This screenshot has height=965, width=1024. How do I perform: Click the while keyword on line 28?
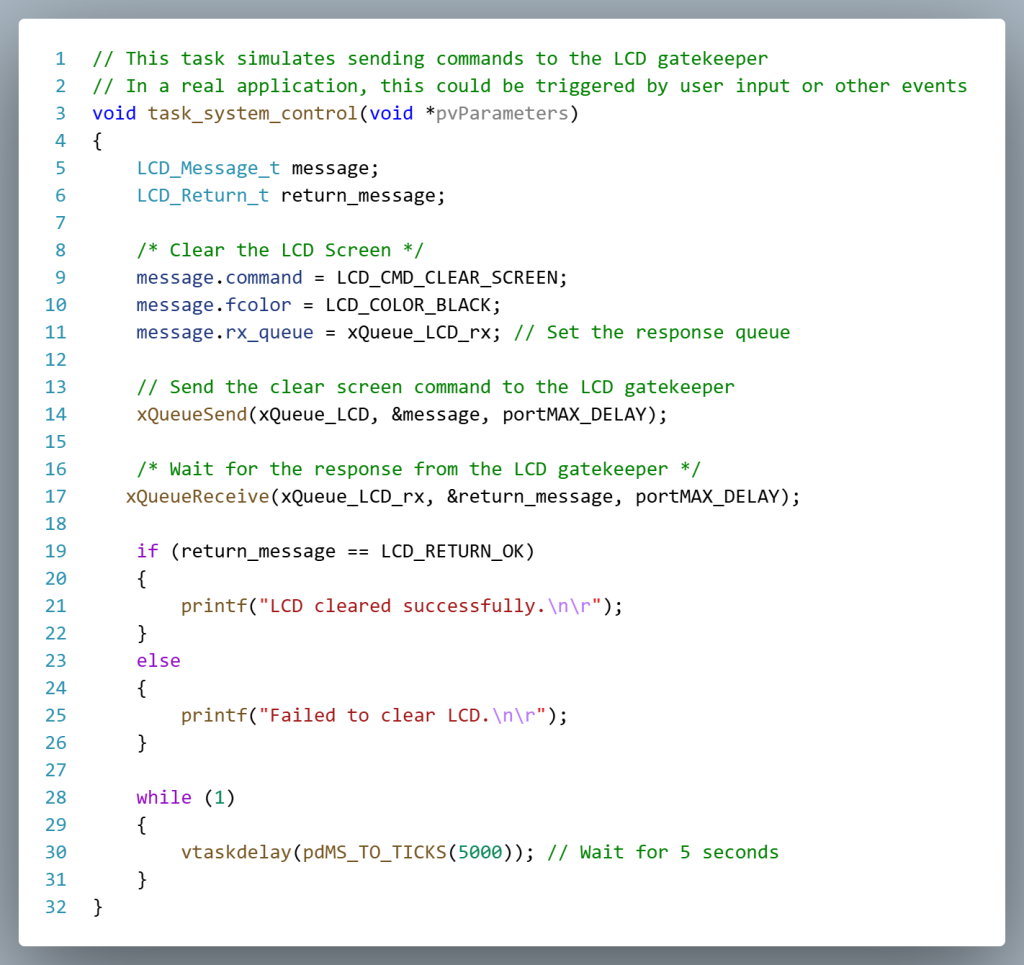tap(164, 797)
